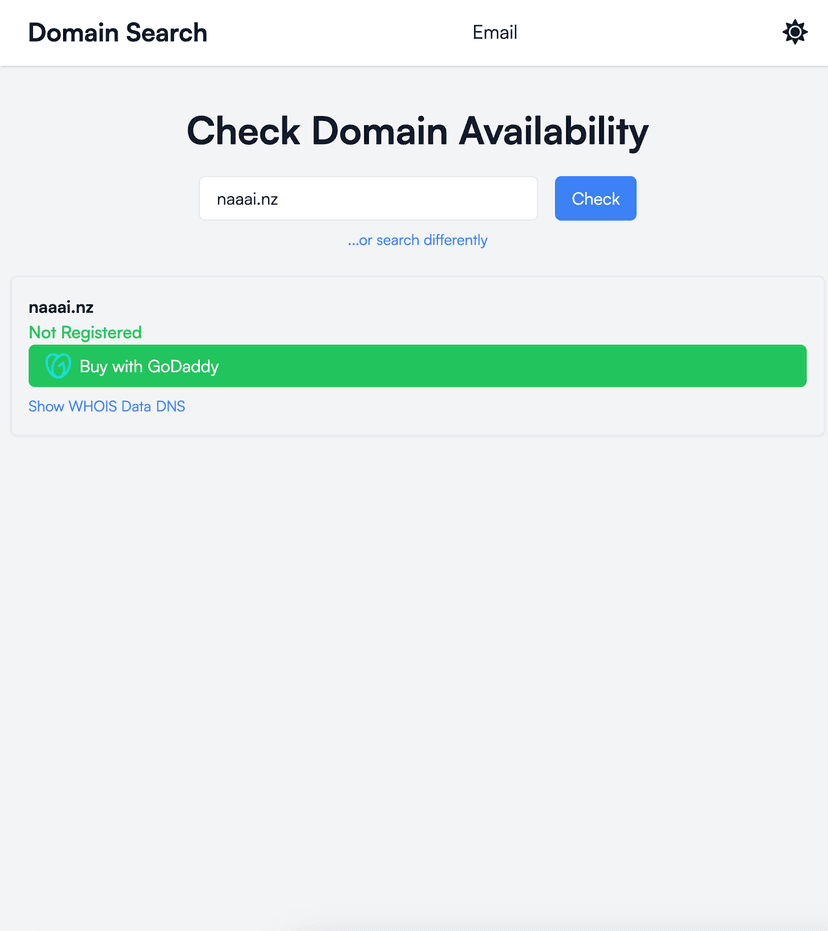The height and width of the screenshot is (931, 828).
Task: Toggle the light/dark theme sun icon
Action: pyautogui.click(x=794, y=32)
